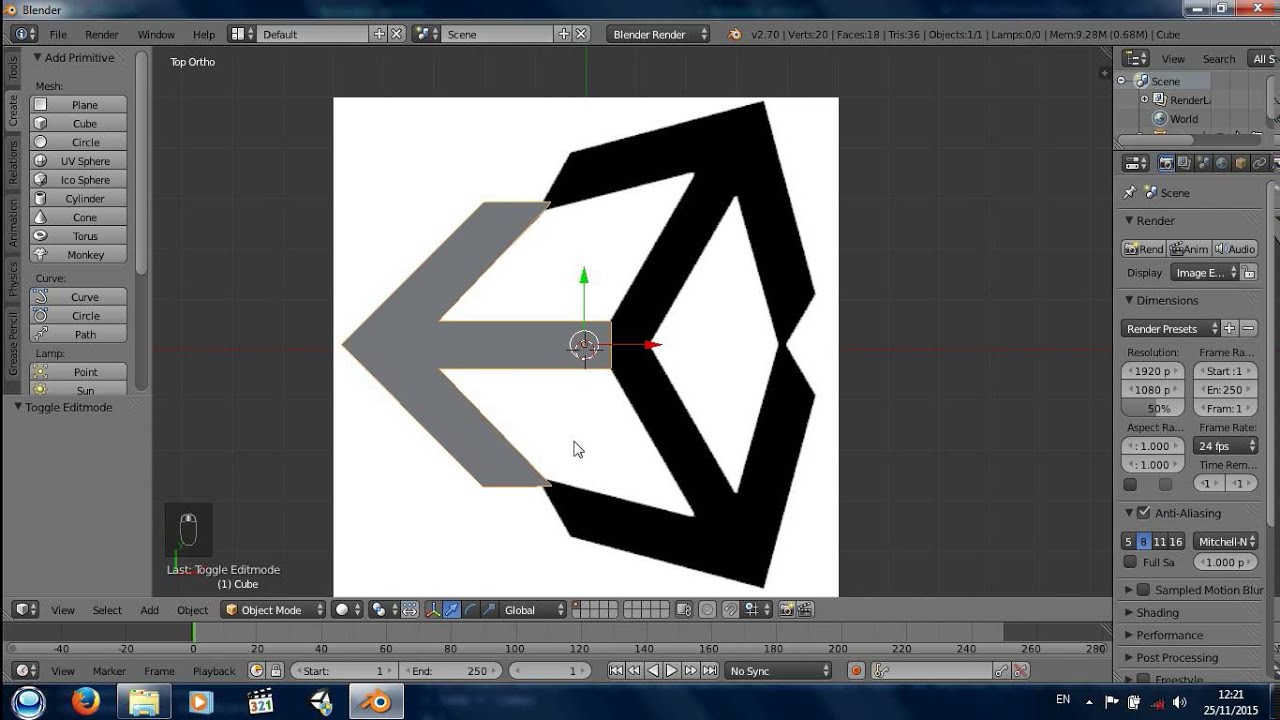Viewport: 1280px width, 720px height.
Task: Toggle manipulate center points icon
Action: coord(409,610)
